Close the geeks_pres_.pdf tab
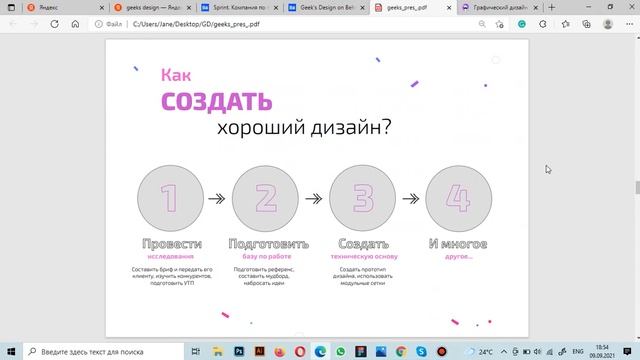This screenshot has height=360, width=640. [x=449, y=7]
